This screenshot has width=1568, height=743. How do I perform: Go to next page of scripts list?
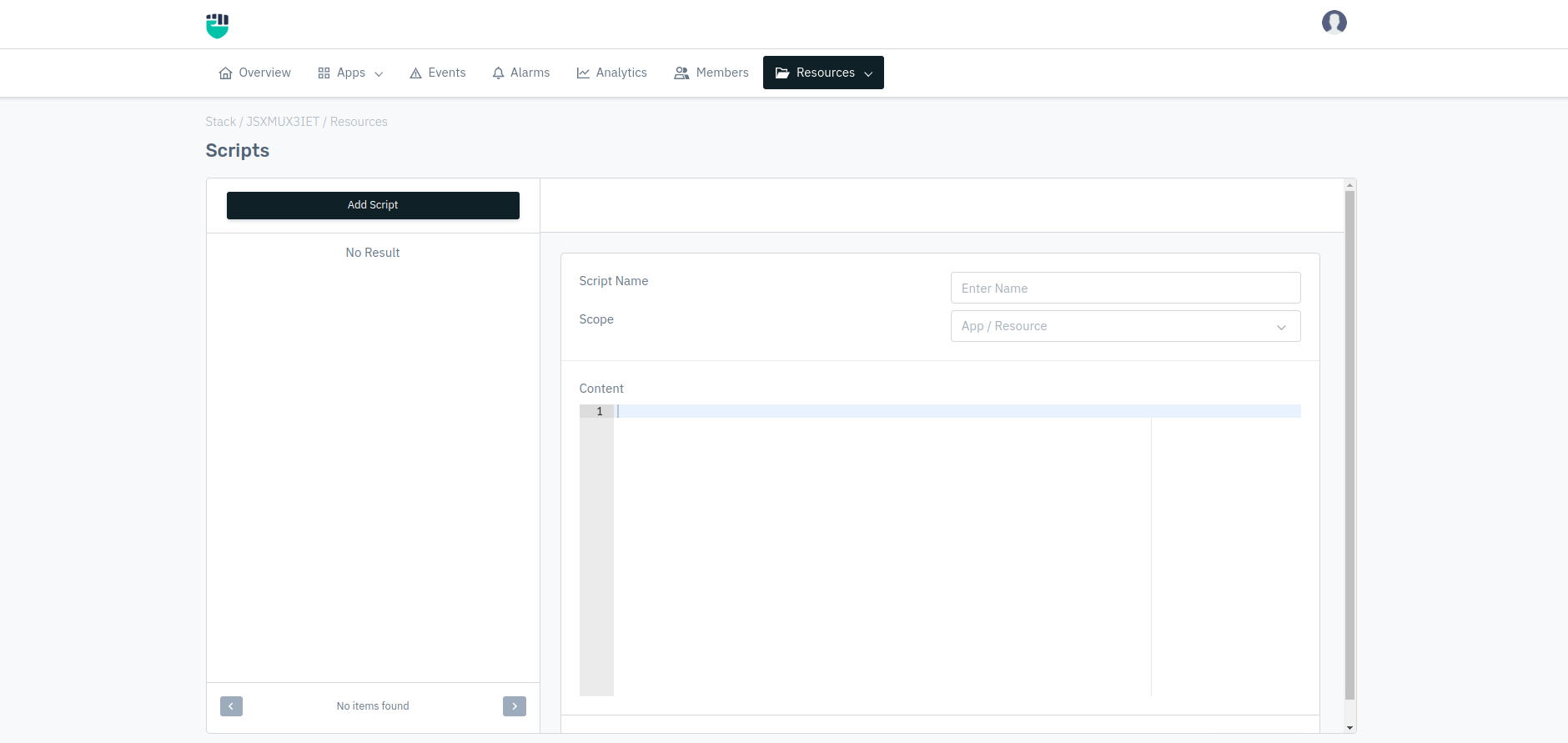[515, 706]
